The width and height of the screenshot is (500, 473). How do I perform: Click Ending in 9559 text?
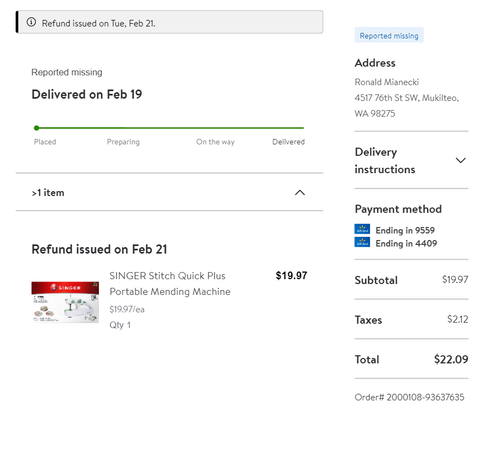(x=405, y=230)
